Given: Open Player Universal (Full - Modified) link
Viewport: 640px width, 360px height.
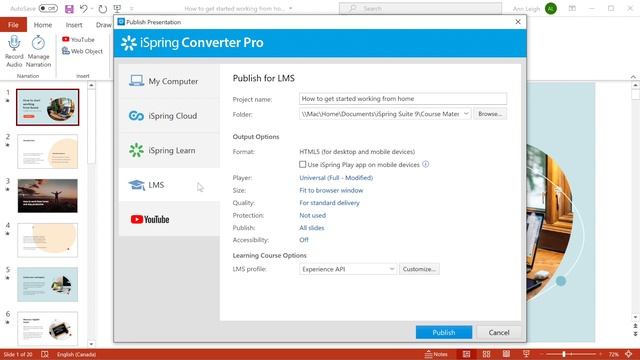Looking at the screenshot, I should (x=336, y=178).
